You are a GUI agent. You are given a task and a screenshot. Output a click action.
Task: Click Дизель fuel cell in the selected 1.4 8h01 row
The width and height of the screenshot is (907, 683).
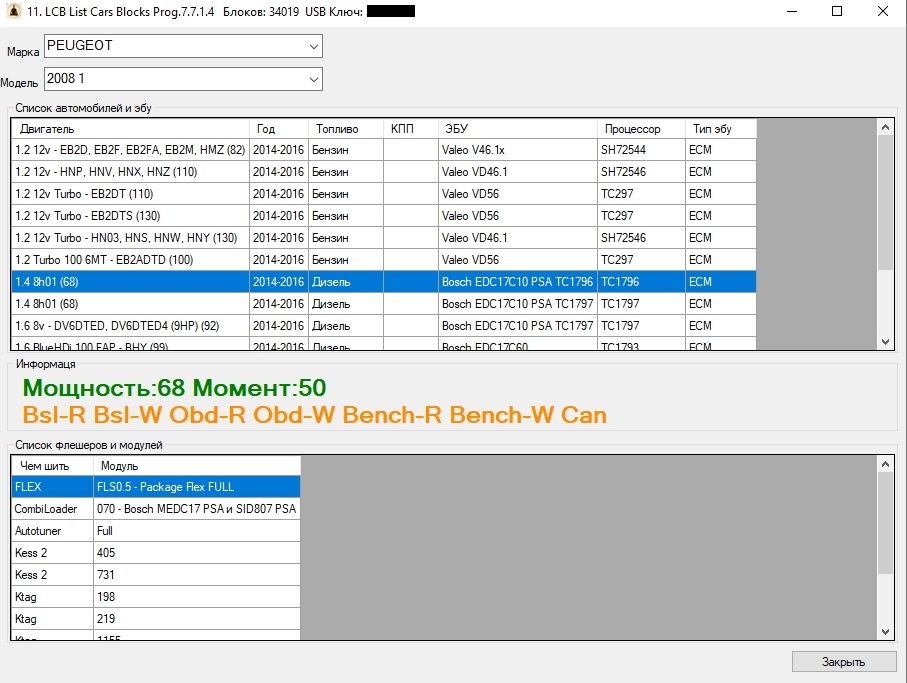345,282
